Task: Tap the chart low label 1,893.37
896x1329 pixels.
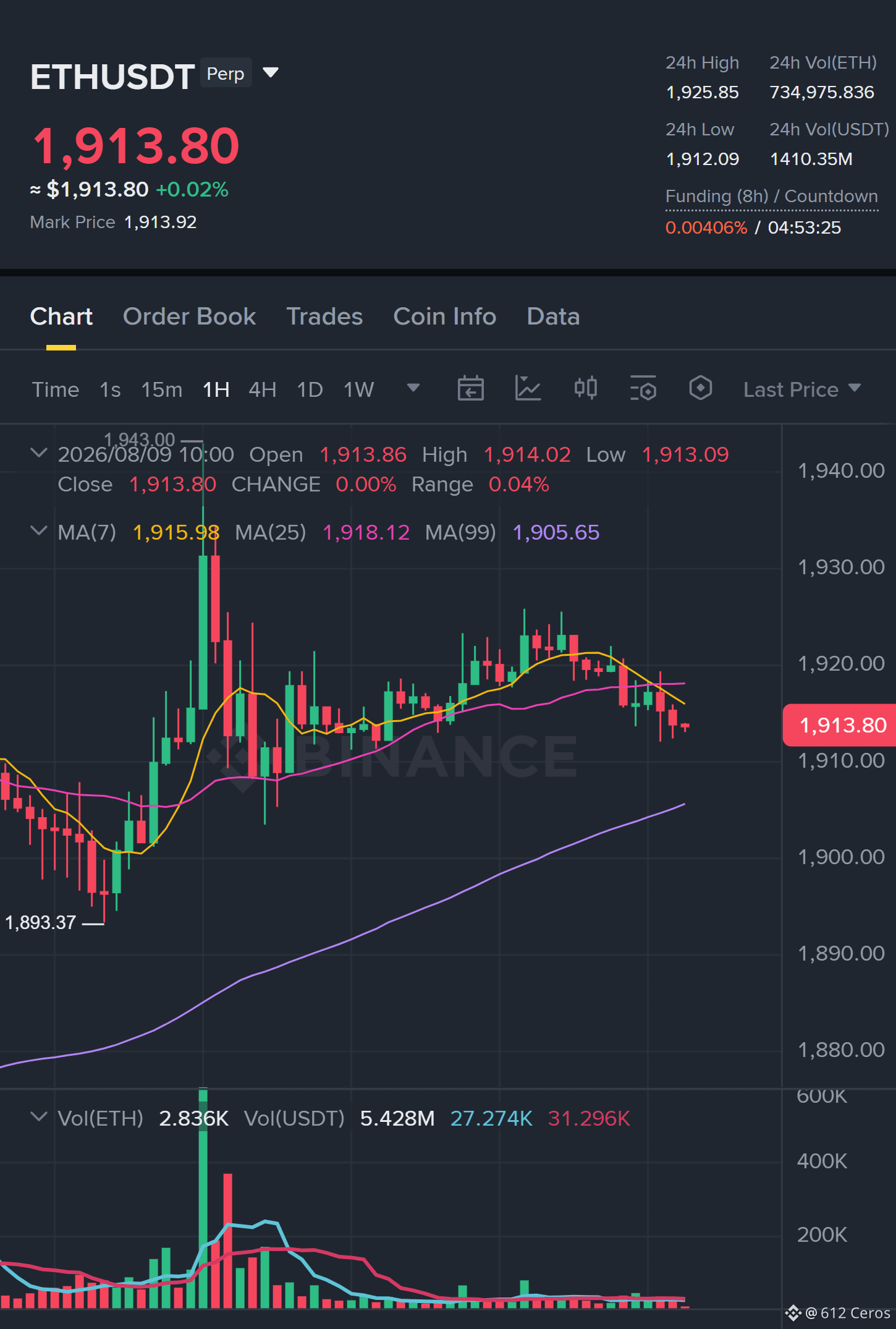Action: 40,923
